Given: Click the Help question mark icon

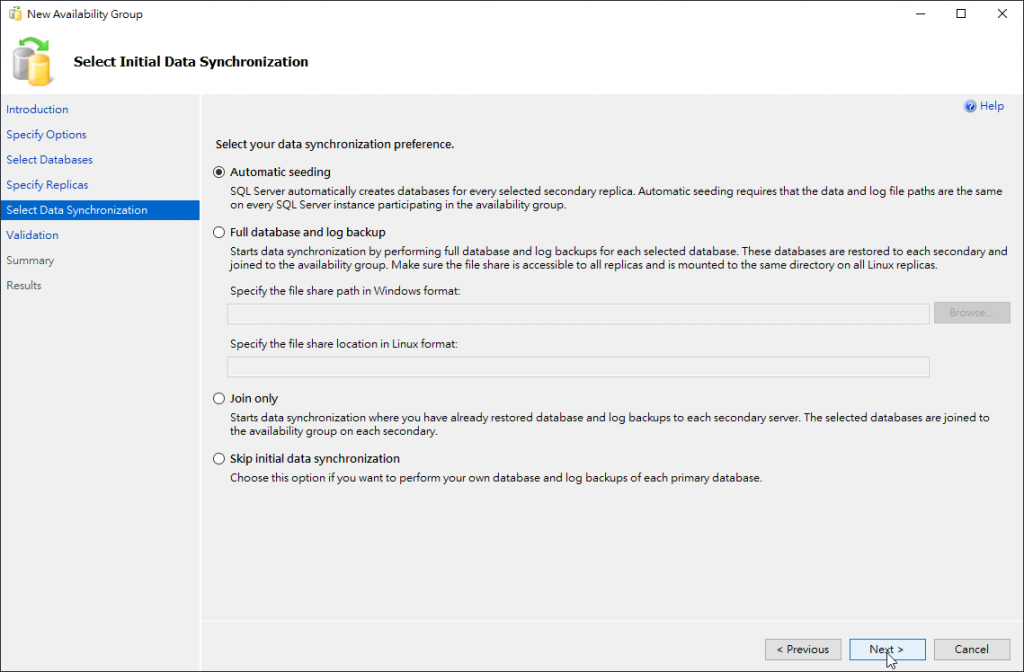Looking at the screenshot, I should point(969,106).
